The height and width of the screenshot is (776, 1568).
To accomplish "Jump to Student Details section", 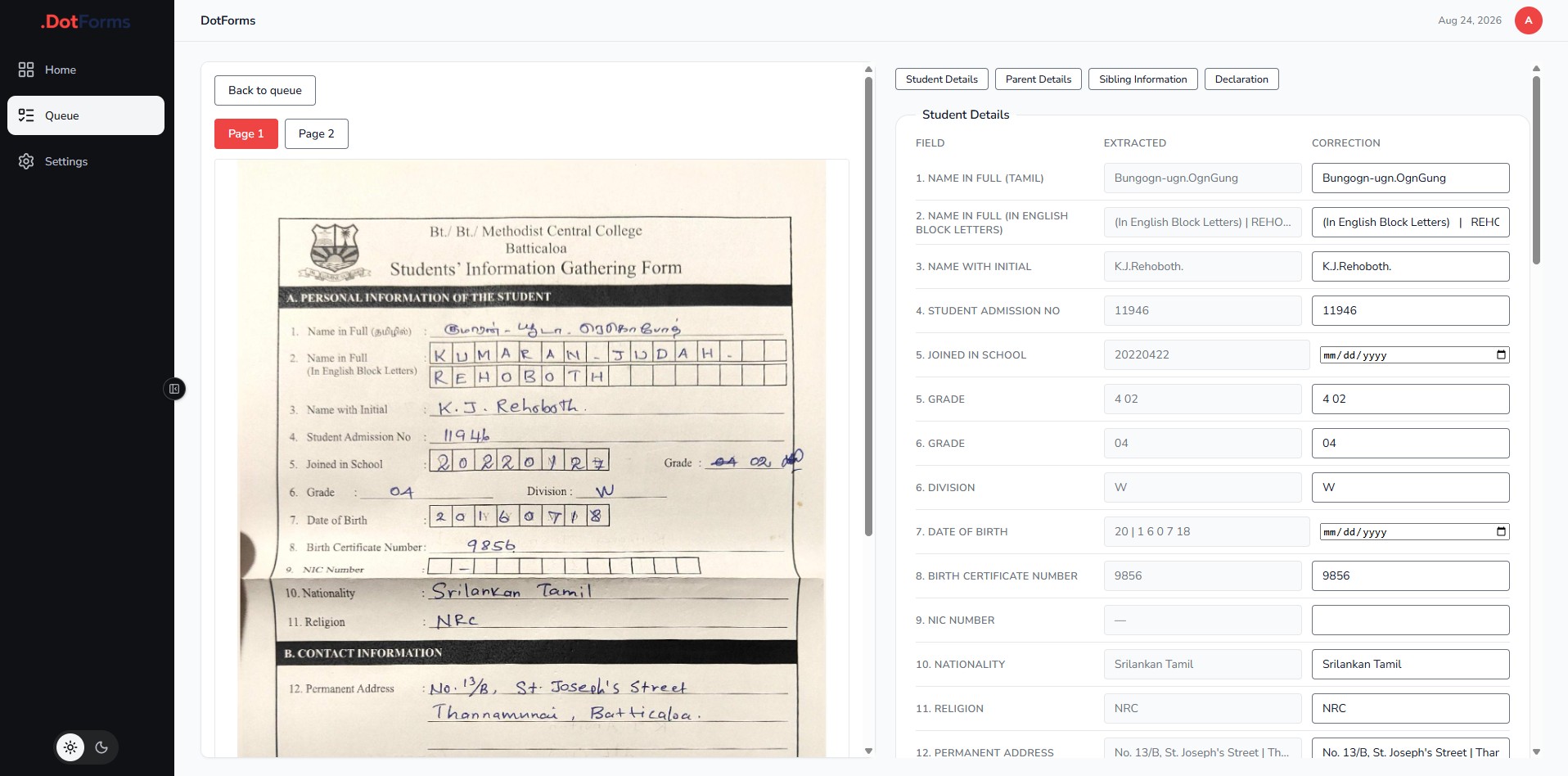I will [x=942, y=79].
